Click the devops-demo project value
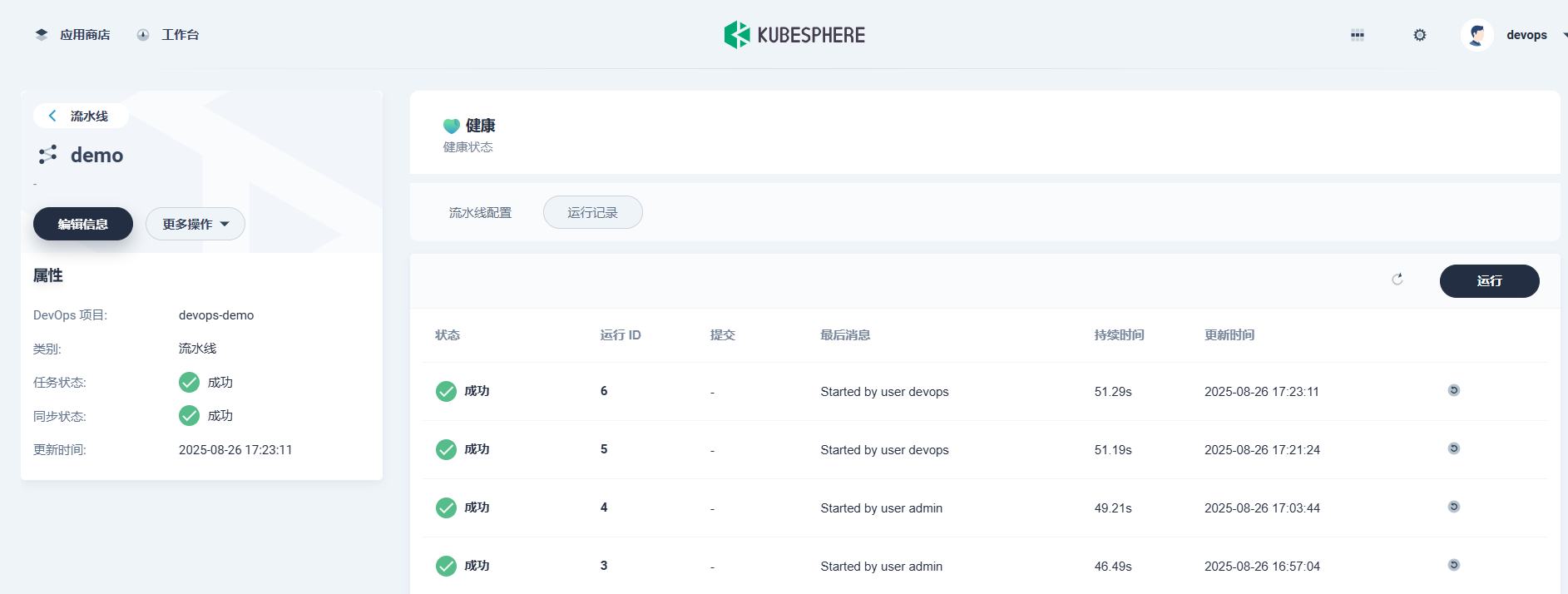The image size is (1568, 594). pyautogui.click(x=216, y=315)
